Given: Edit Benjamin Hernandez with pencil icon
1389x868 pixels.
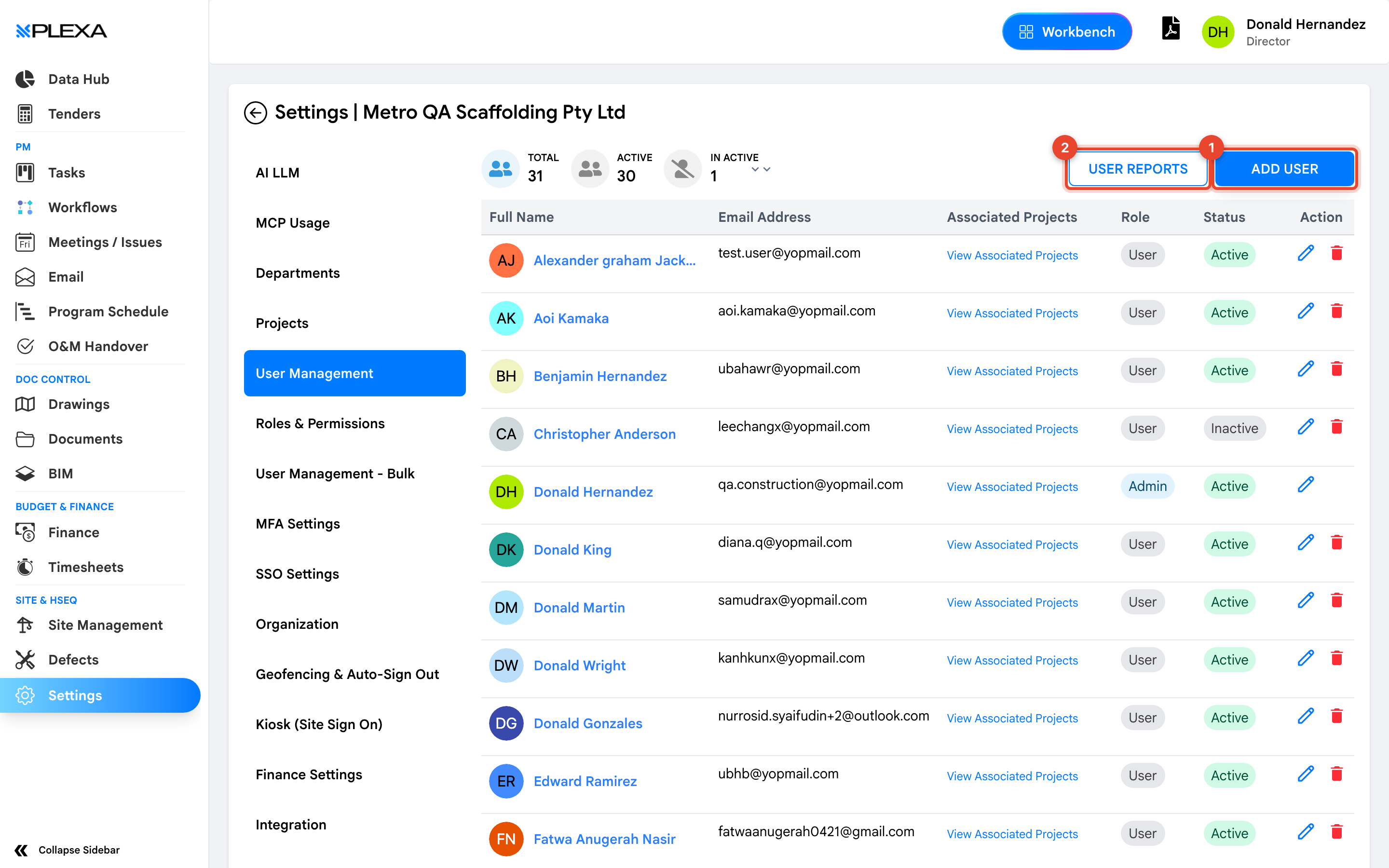Looking at the screenshot, I should point(1306,369).
